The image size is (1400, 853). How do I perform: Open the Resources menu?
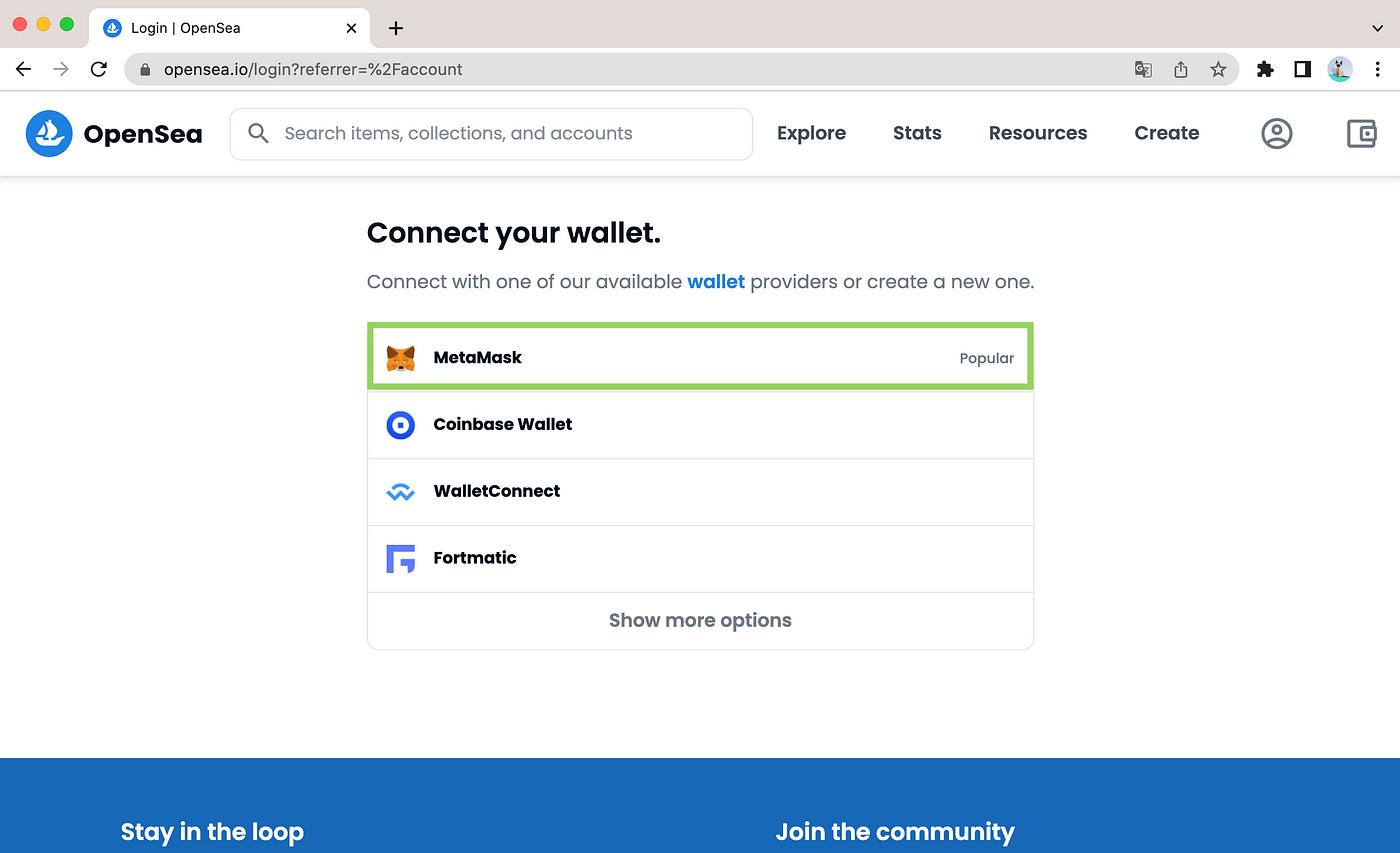click(x=1038, y=133)
